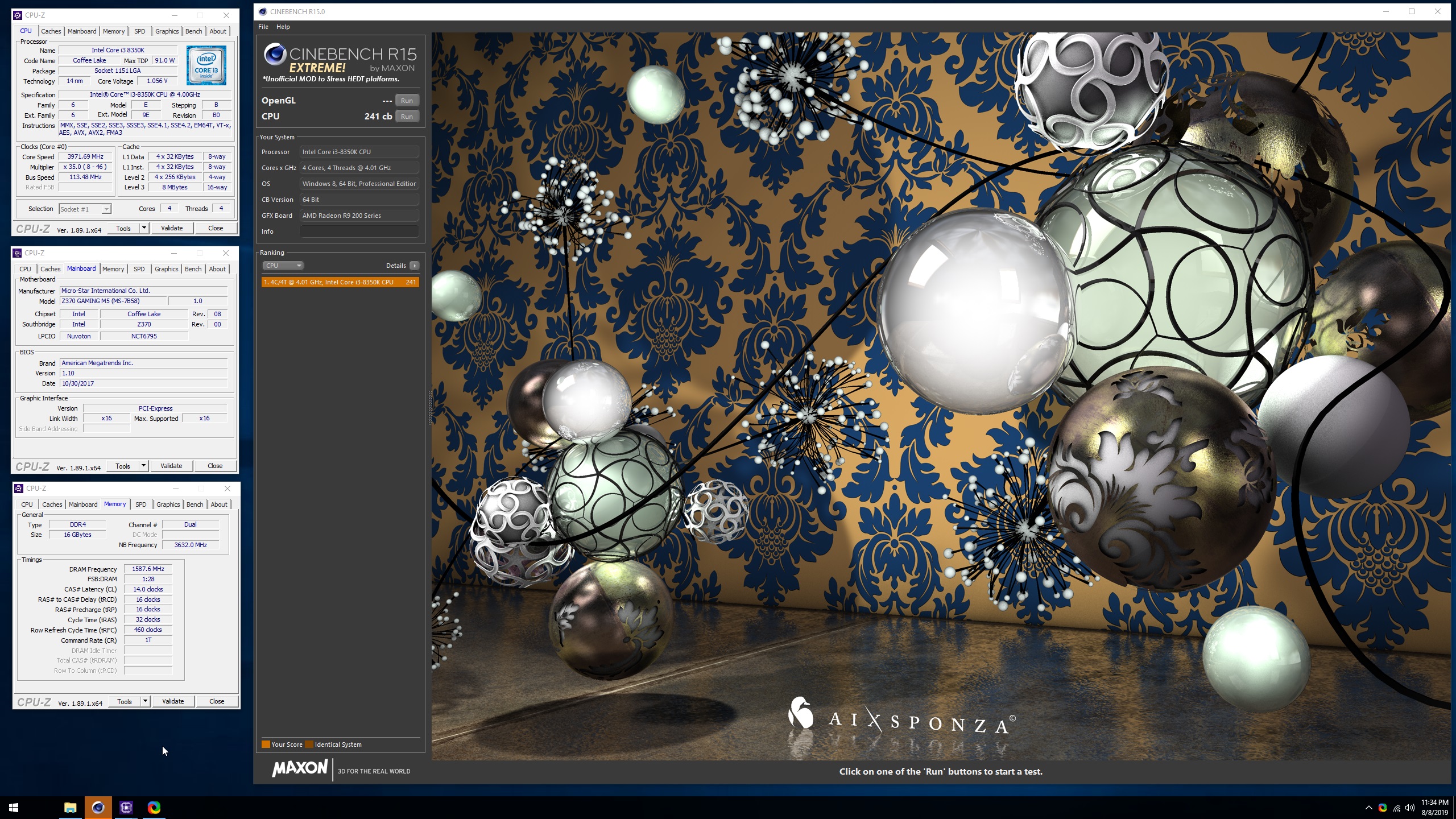Open the Help menu in Cinebench
1456x819 pixels.
click(283, 27)
